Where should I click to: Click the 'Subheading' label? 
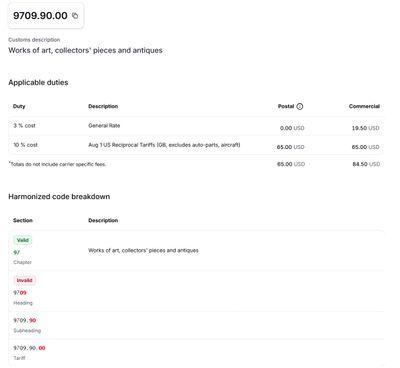click(27, 331)
